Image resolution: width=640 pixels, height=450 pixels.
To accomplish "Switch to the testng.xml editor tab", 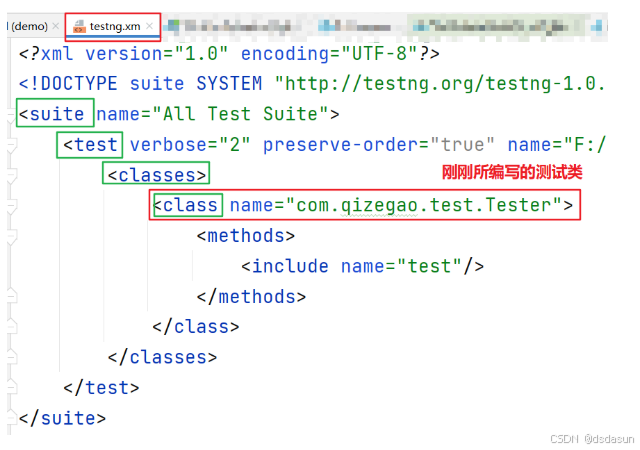I will (x=113, y=27).
